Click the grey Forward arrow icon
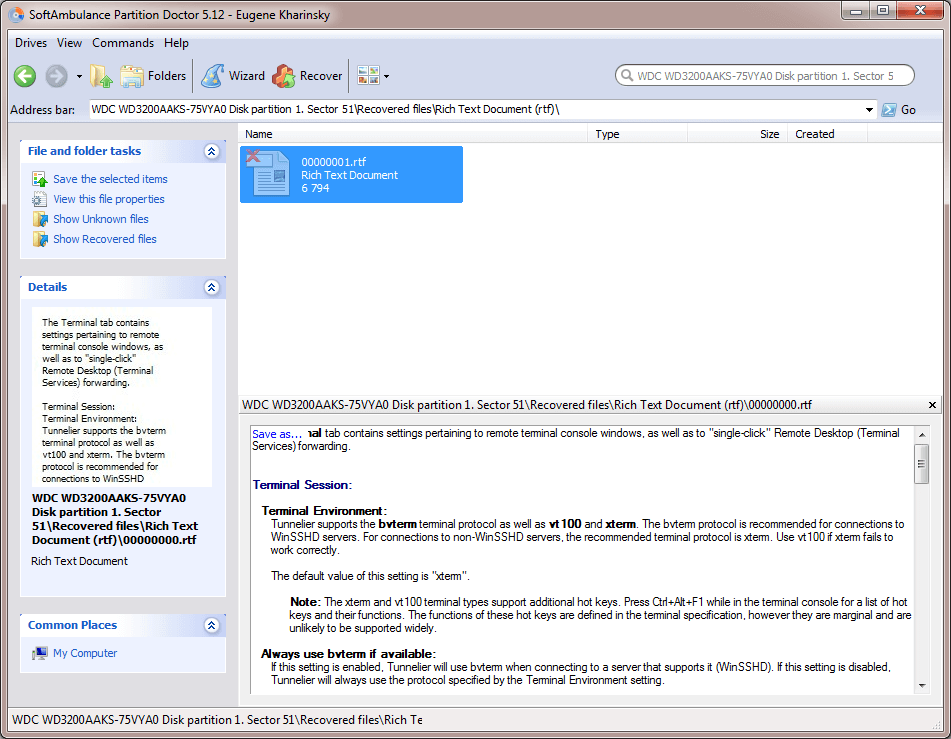The image size is (951, 739). (x=56, y=76)
